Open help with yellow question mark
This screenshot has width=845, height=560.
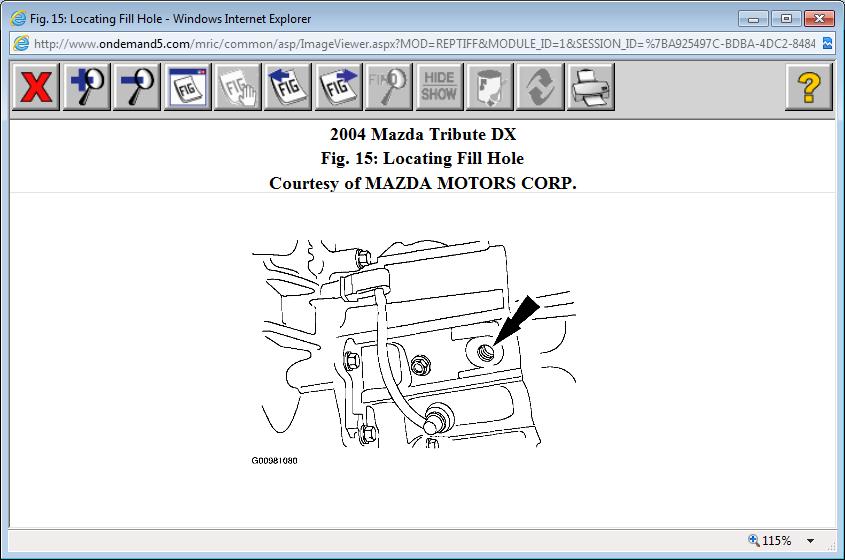pos(808,87)
